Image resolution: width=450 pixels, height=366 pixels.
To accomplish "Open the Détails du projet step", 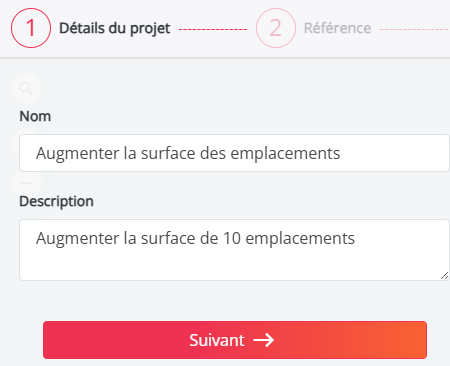I will [x=115, y=28].
